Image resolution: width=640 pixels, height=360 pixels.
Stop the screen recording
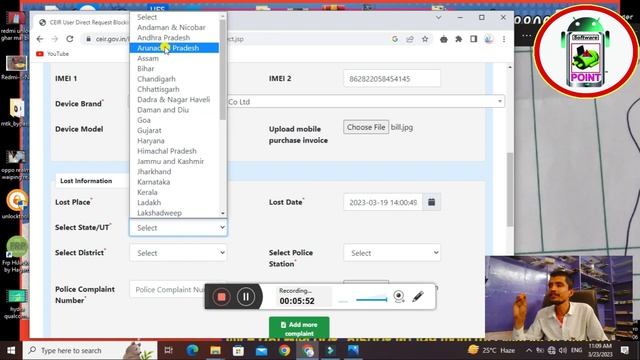(221, 297)
